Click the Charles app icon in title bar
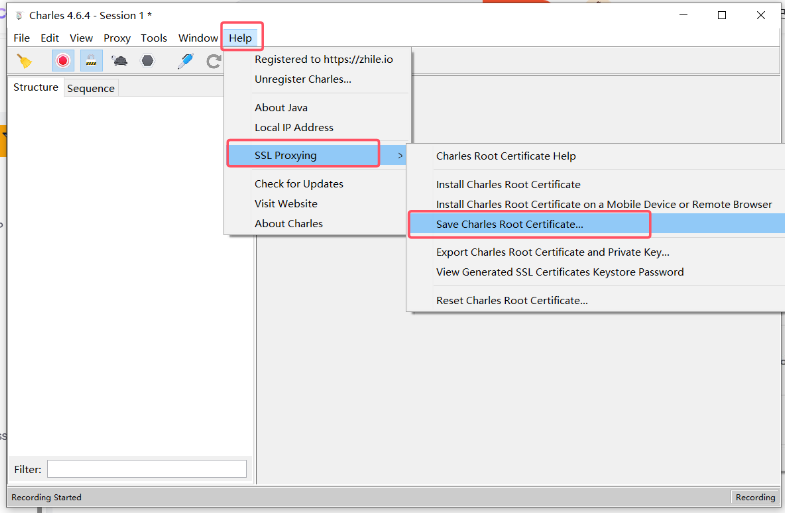The image size is (785, 513). [x=19, y=16]
